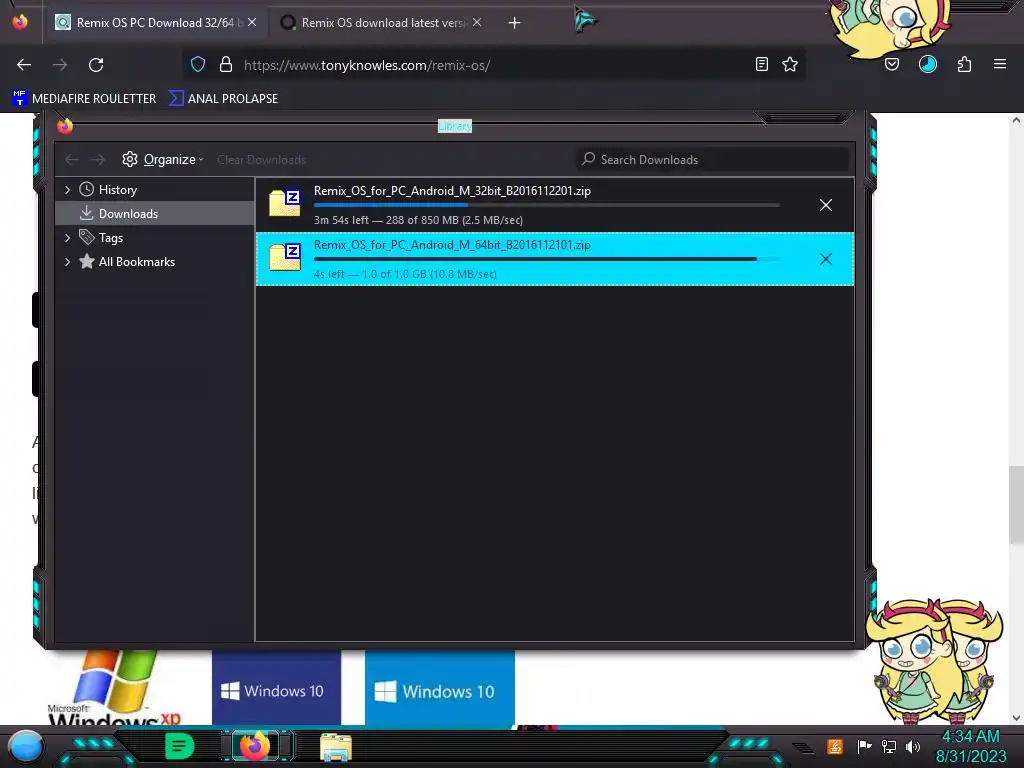Screen dimensions: 1024x768
Task: Open the green notes app in taskbar
Action: click(180, 746)
